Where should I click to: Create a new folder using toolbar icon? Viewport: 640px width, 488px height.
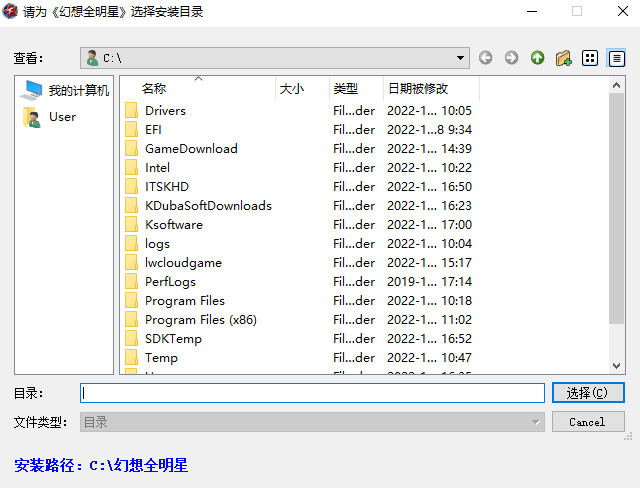click(563, 58)
